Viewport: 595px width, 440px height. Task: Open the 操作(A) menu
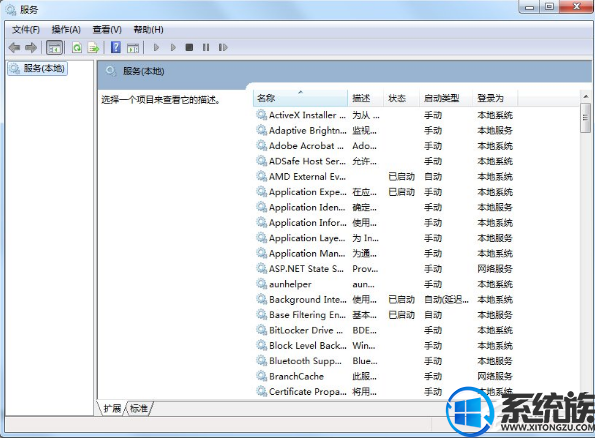(x=66, y=30)
